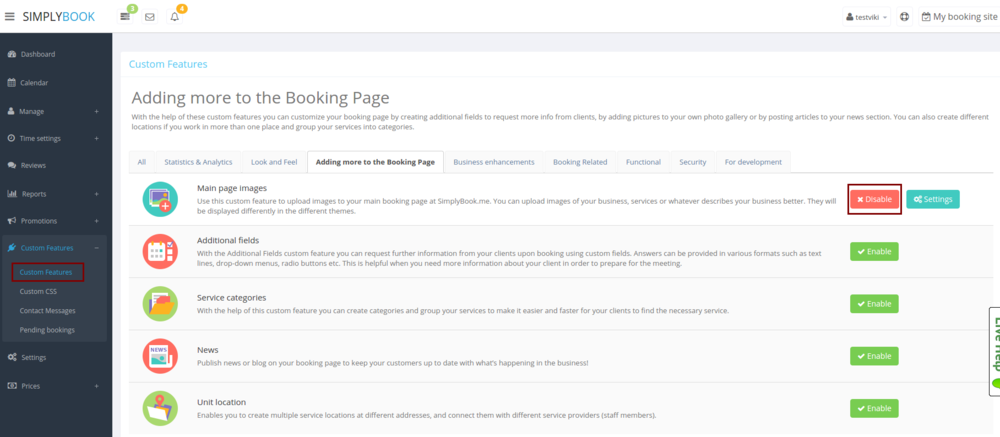Screen dimensions: 1000x437
Task: Click the Unit location map icon
Action: [160, 408]
